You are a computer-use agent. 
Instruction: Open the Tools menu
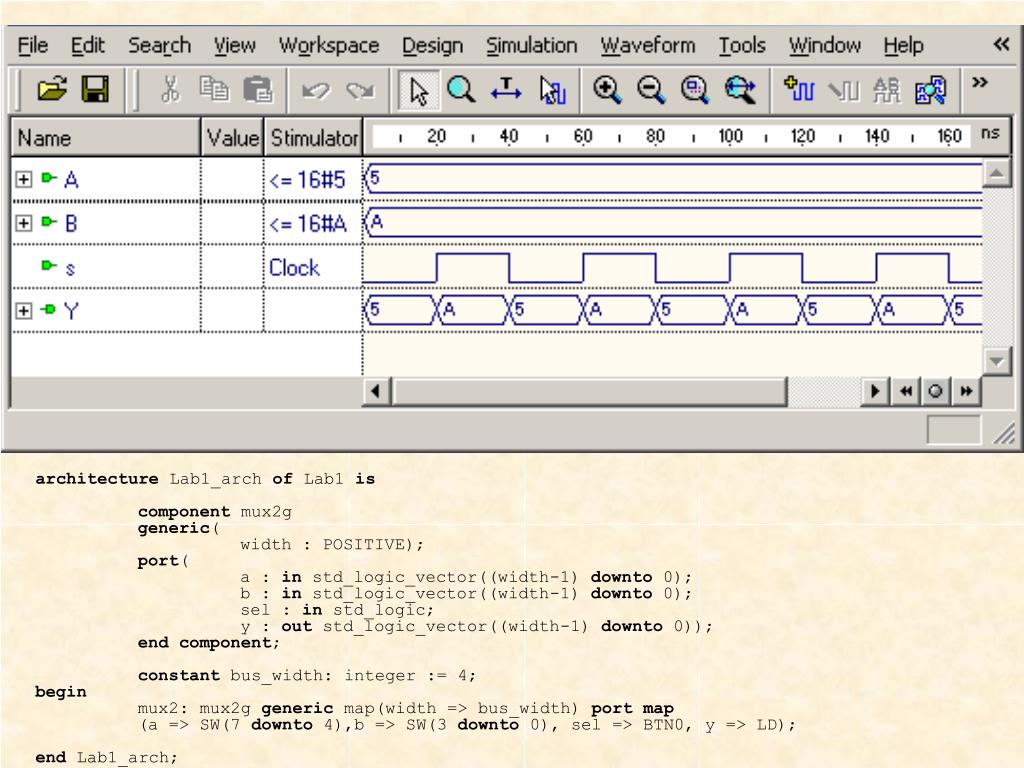(742, 45)
